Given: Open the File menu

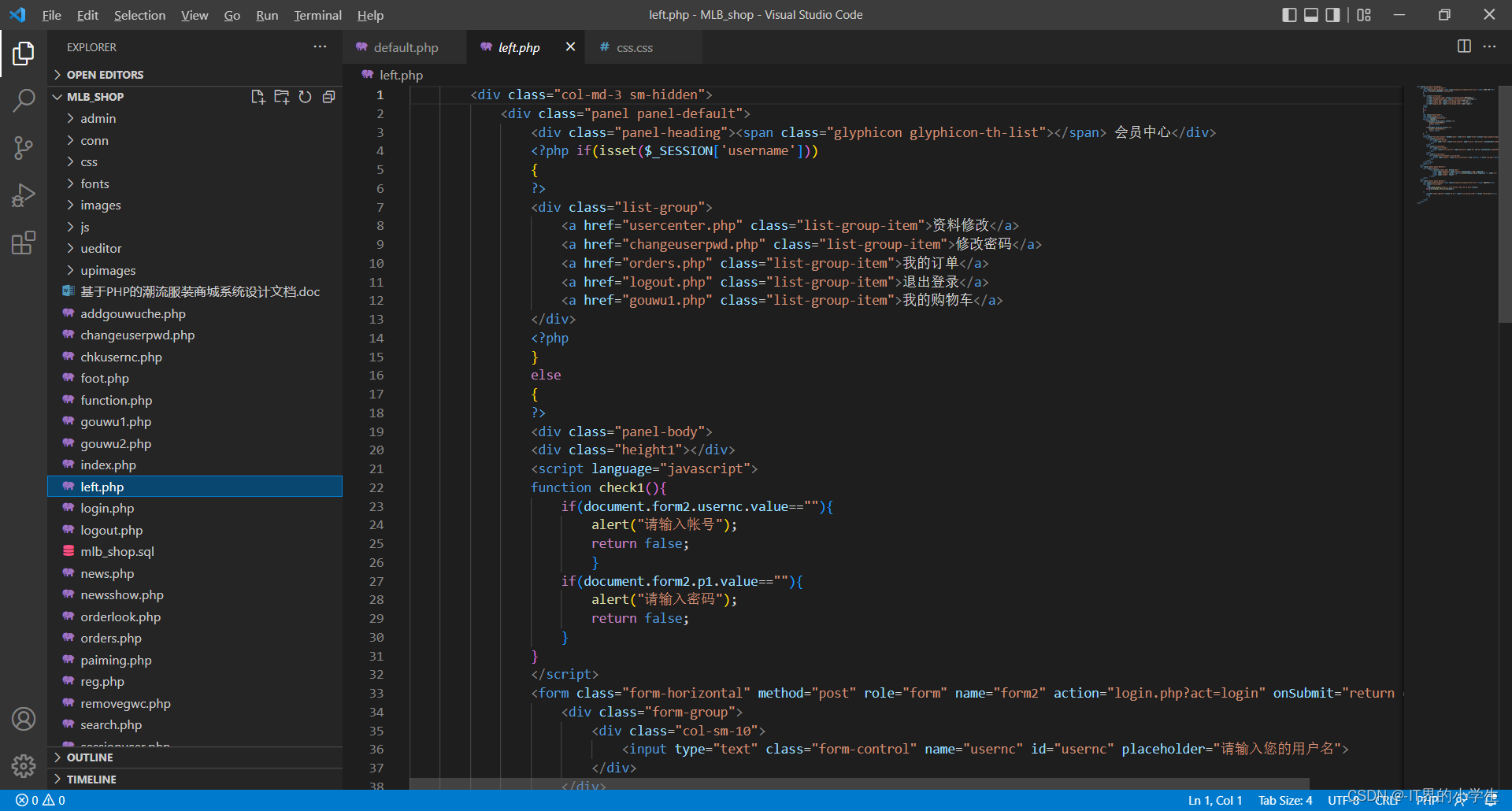Looking at the screenshot, I should 51,15.
